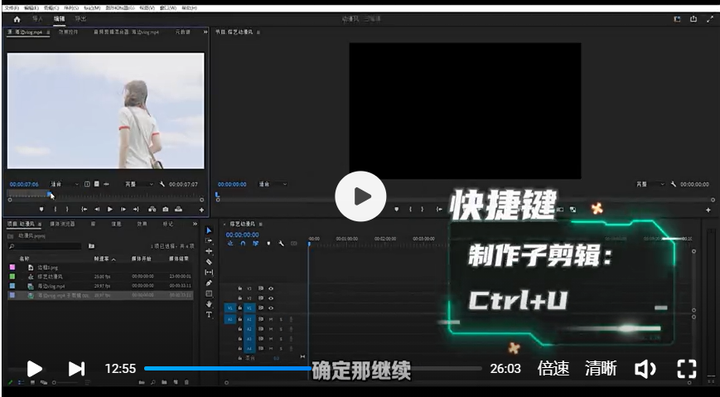Image resolution: width=720 pixels, height=397 pixels.
Task: Mute the A1 audio track
Action: (x=271, y=319)
